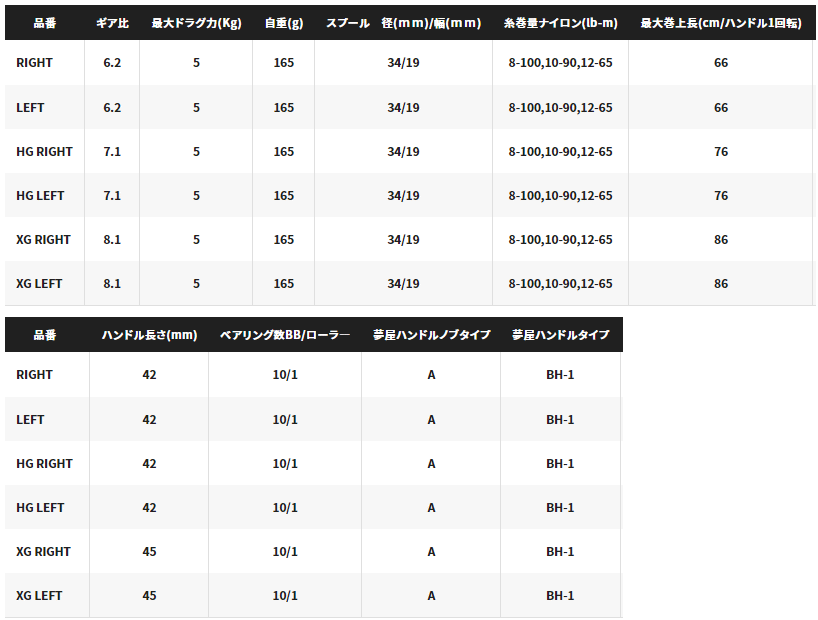The width and height of the screenshot is (818, 620).
Task: Click handle type BH-1 in bottom XG RIGHT row
Action: [x=560, y=552]
